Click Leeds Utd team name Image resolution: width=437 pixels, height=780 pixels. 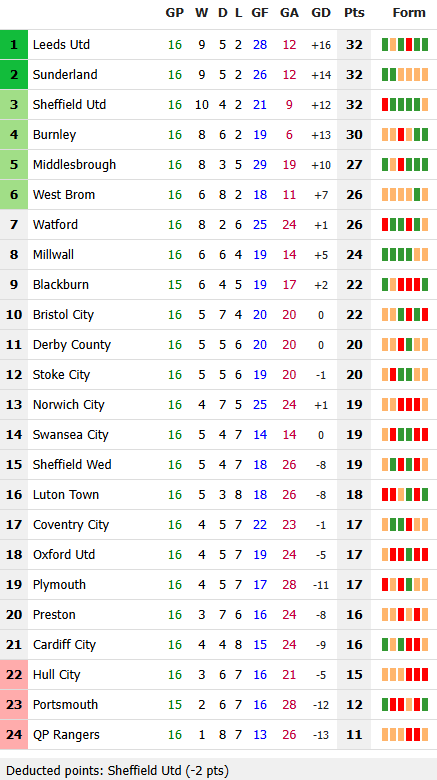tap(61, 45)
